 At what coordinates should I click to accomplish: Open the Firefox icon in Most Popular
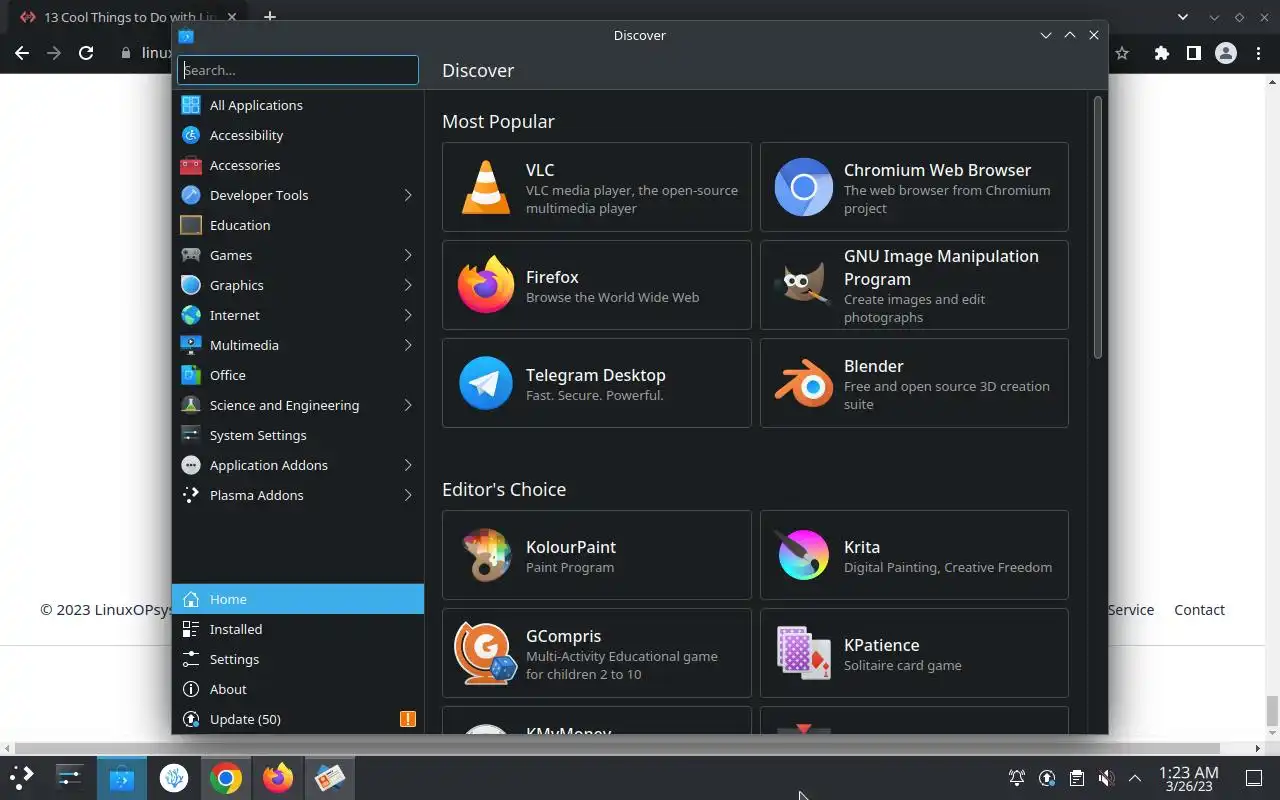point(485,285)
